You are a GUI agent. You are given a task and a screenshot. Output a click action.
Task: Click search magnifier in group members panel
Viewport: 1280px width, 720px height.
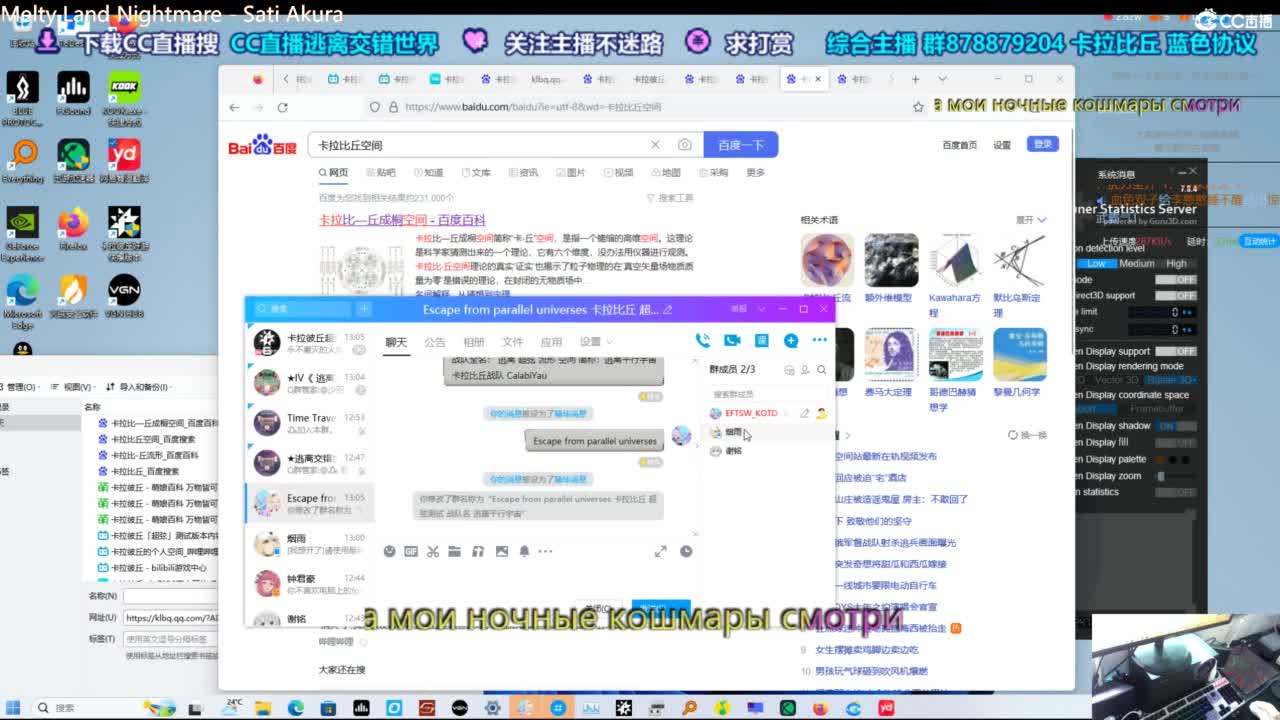pyautogui.click(x=822, y=370)
